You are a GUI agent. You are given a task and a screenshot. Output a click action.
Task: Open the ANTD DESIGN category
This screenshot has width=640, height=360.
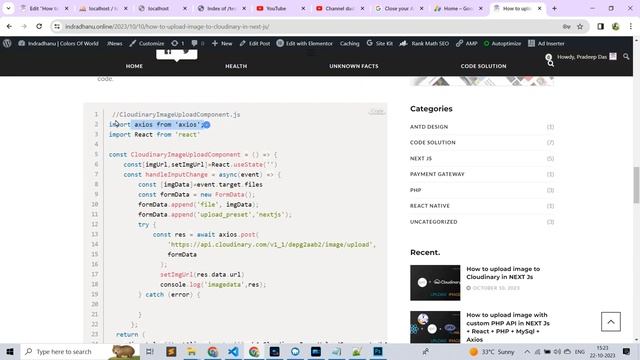[x=429, y=127]
